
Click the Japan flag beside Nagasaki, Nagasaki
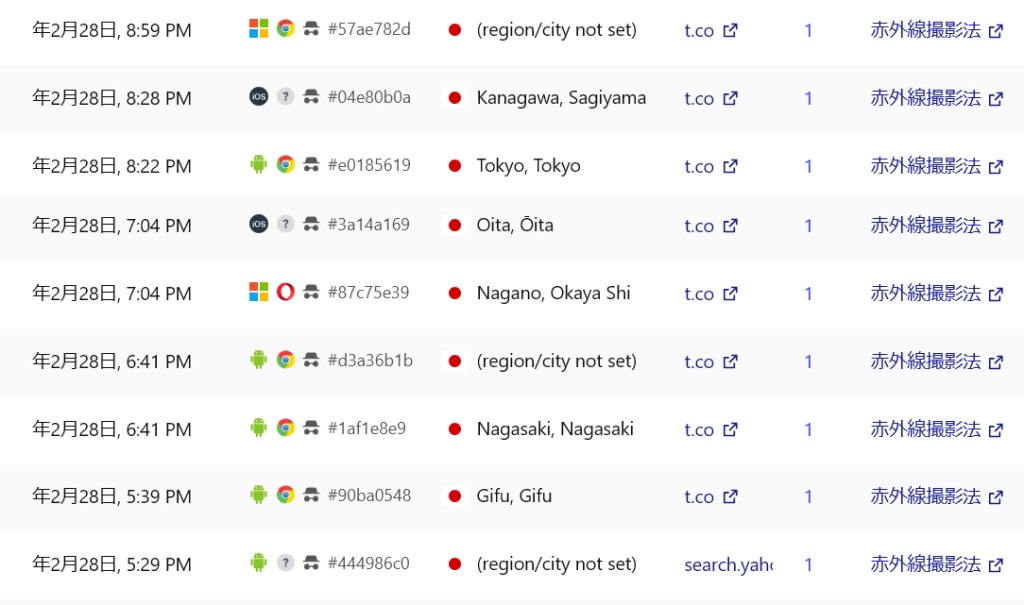pos(455,429)
